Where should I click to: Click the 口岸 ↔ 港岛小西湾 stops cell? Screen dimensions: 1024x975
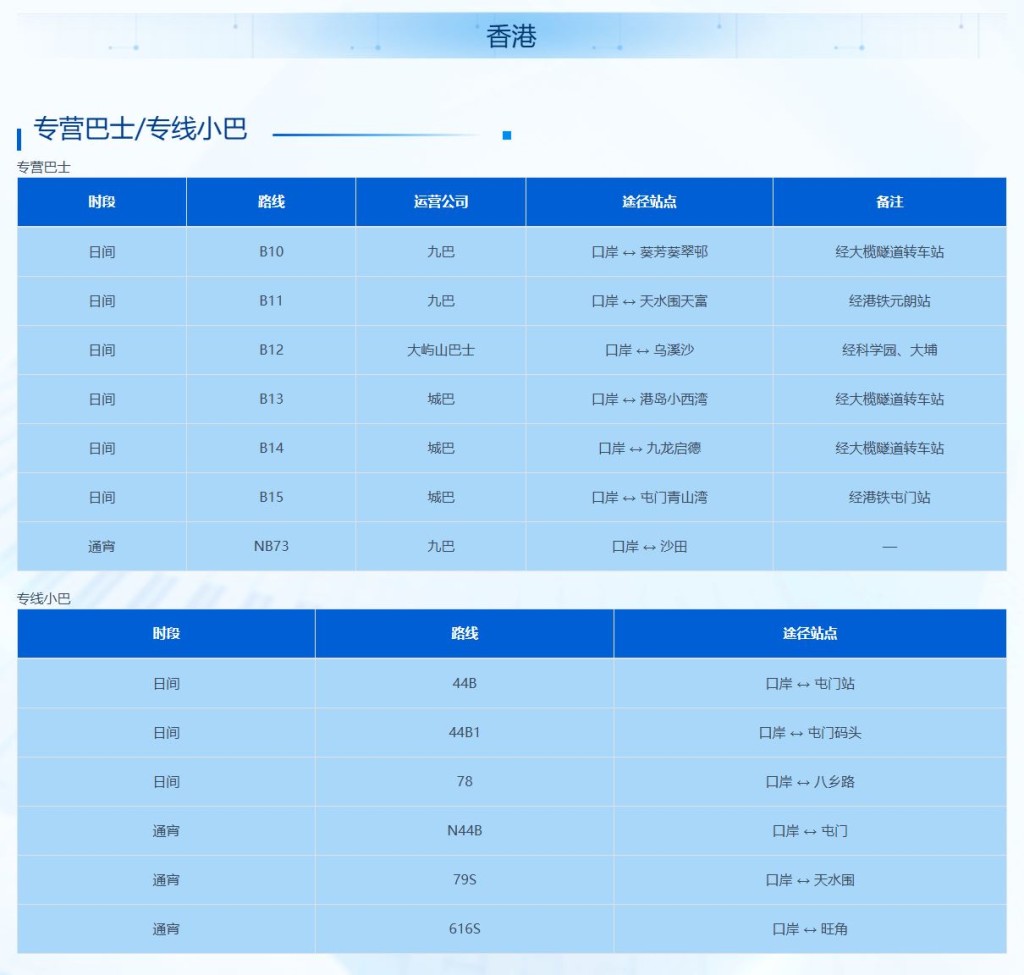pyautogui.click(x=649, y=398)
